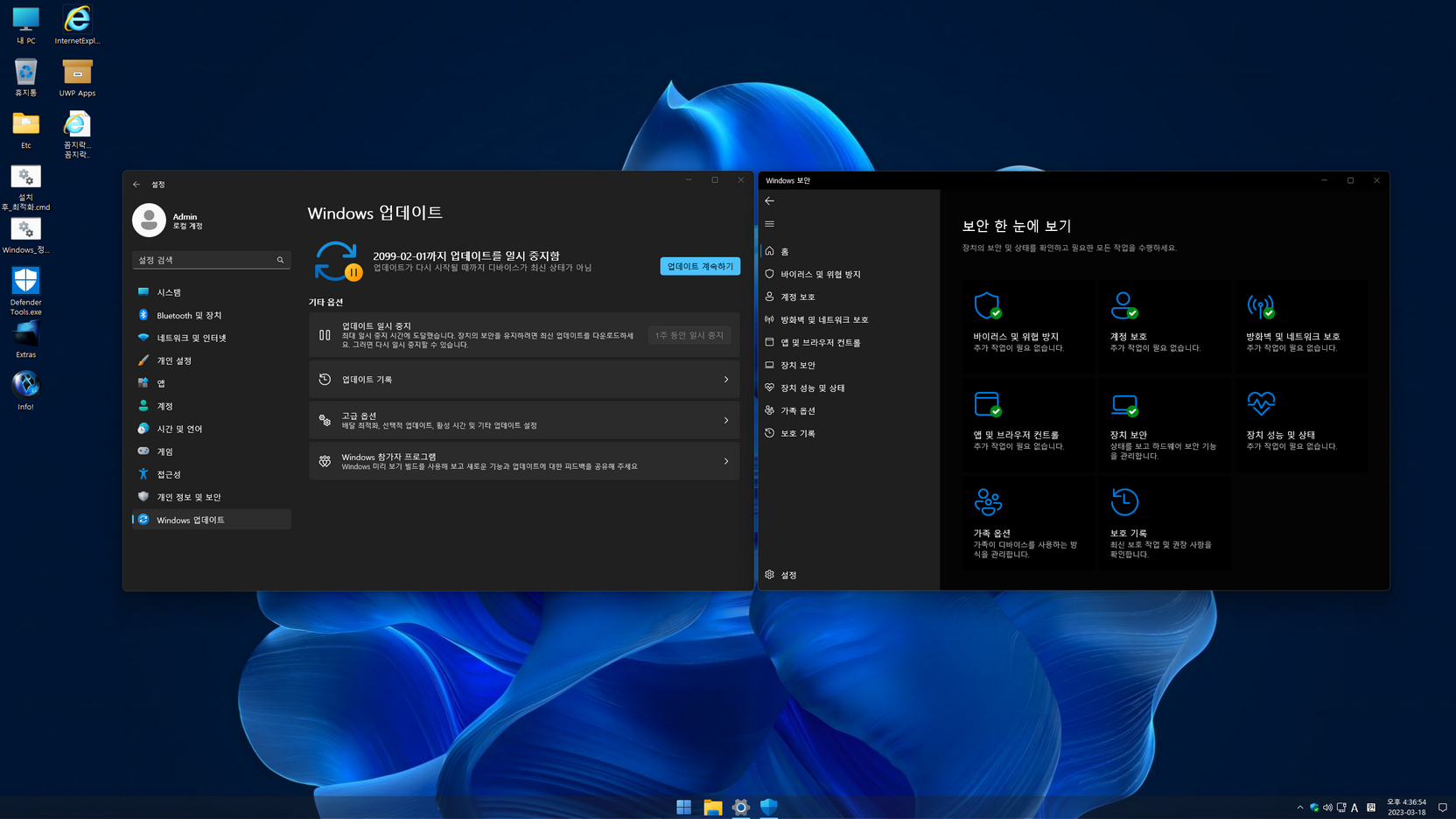Go back in Windows 보안 window
Viewport: 1456px width, 819px height.
(770, 201)
